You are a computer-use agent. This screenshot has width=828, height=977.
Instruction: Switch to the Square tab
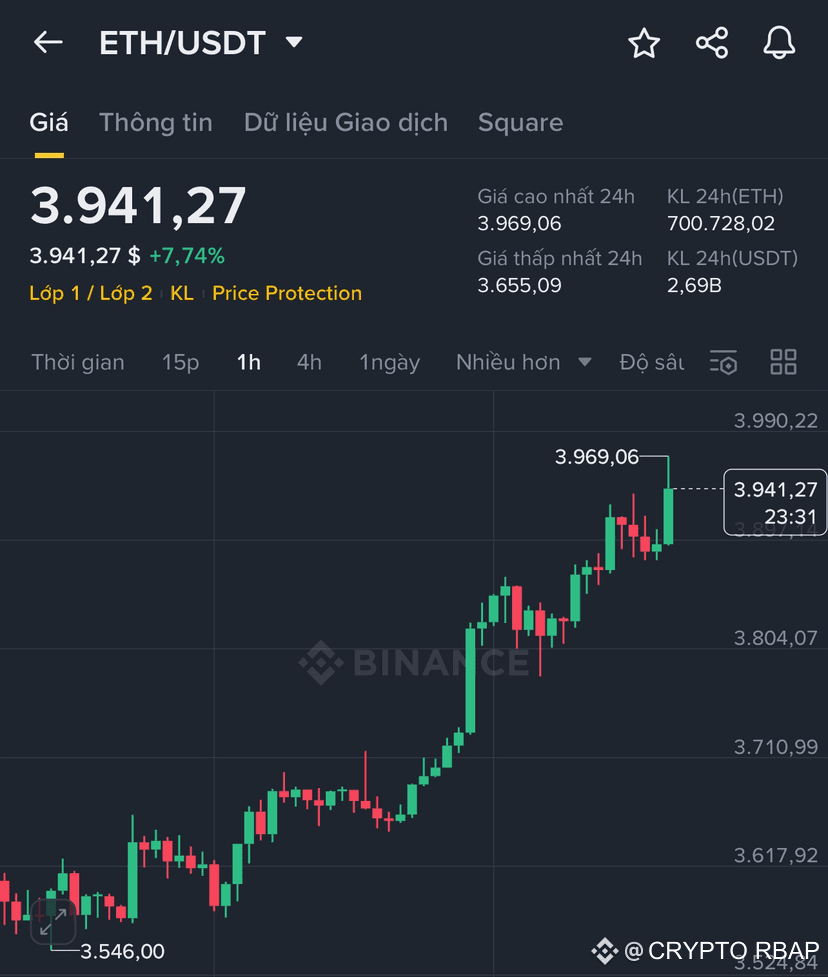click(x=520, y=123)
